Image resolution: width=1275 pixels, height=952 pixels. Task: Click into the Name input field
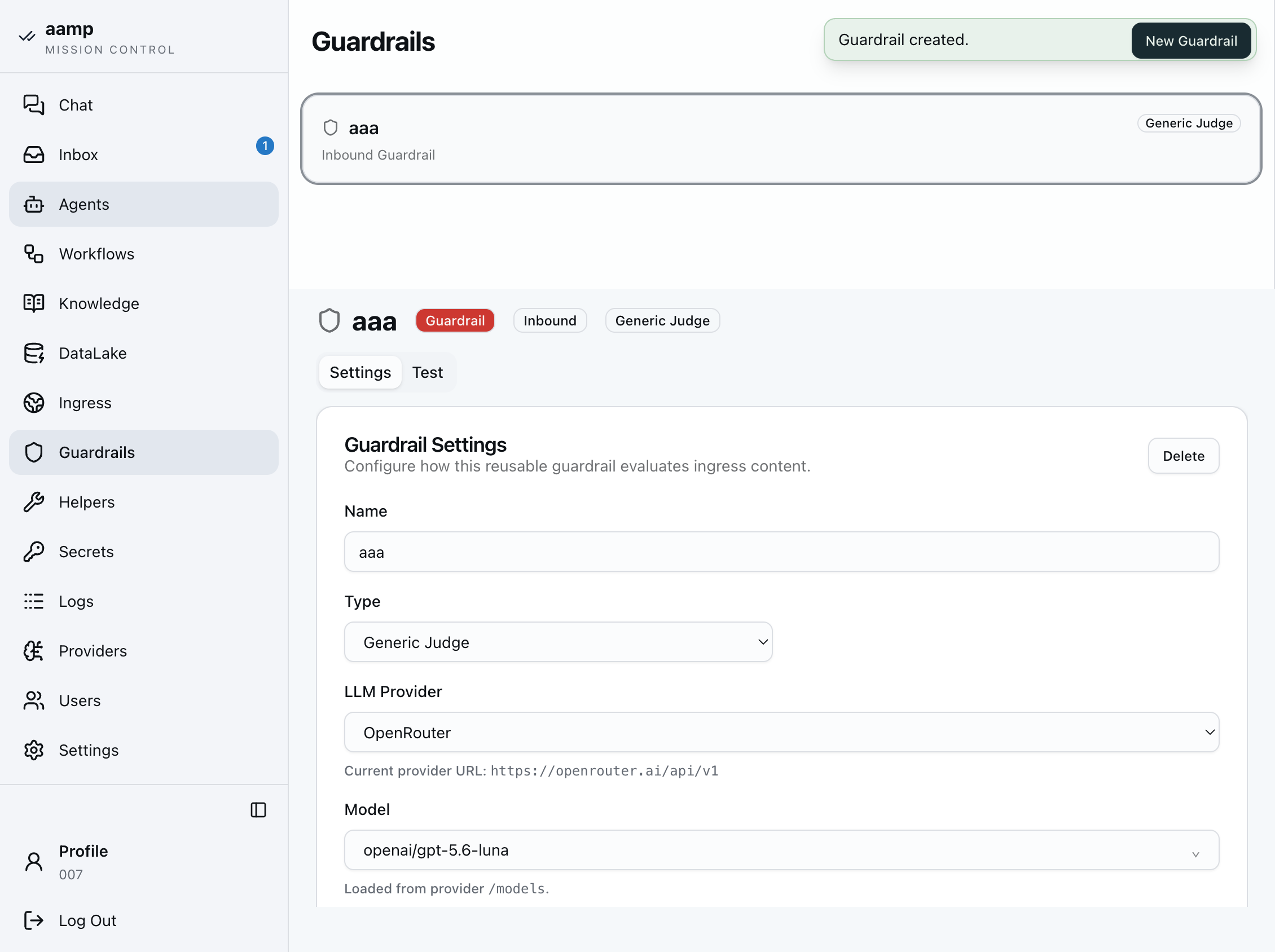[x=781, y=552]
